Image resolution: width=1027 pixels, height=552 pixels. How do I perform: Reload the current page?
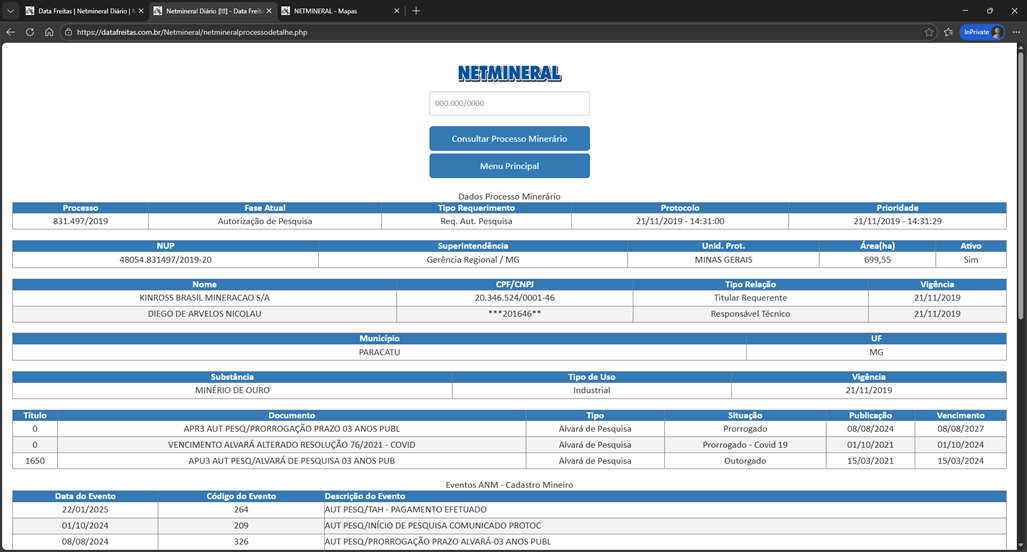click(29, 31)
